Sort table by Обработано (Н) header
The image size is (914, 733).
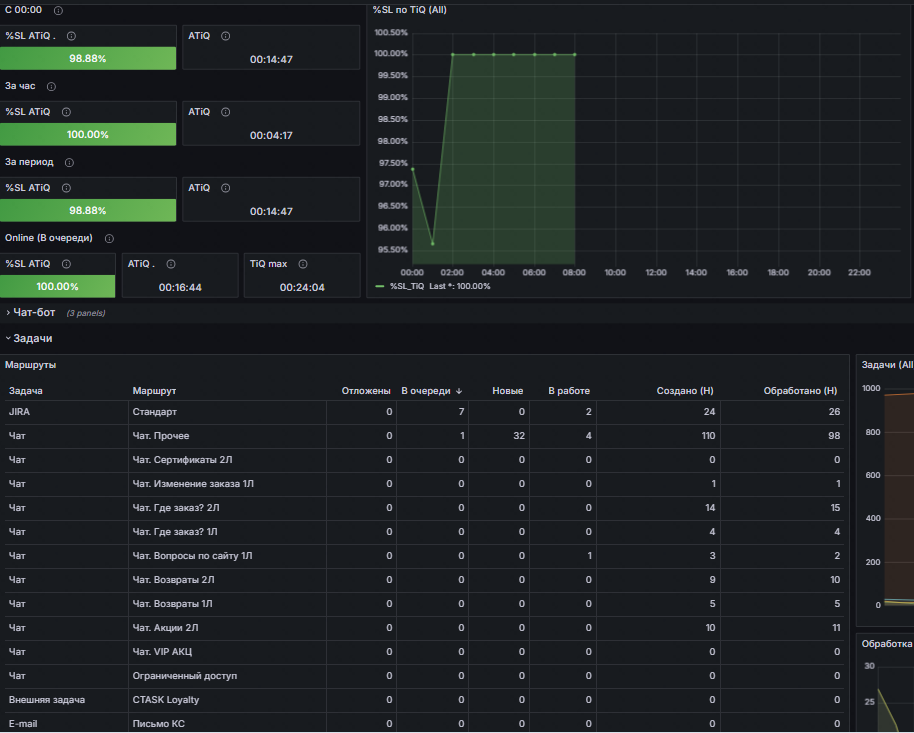[800, 391]
